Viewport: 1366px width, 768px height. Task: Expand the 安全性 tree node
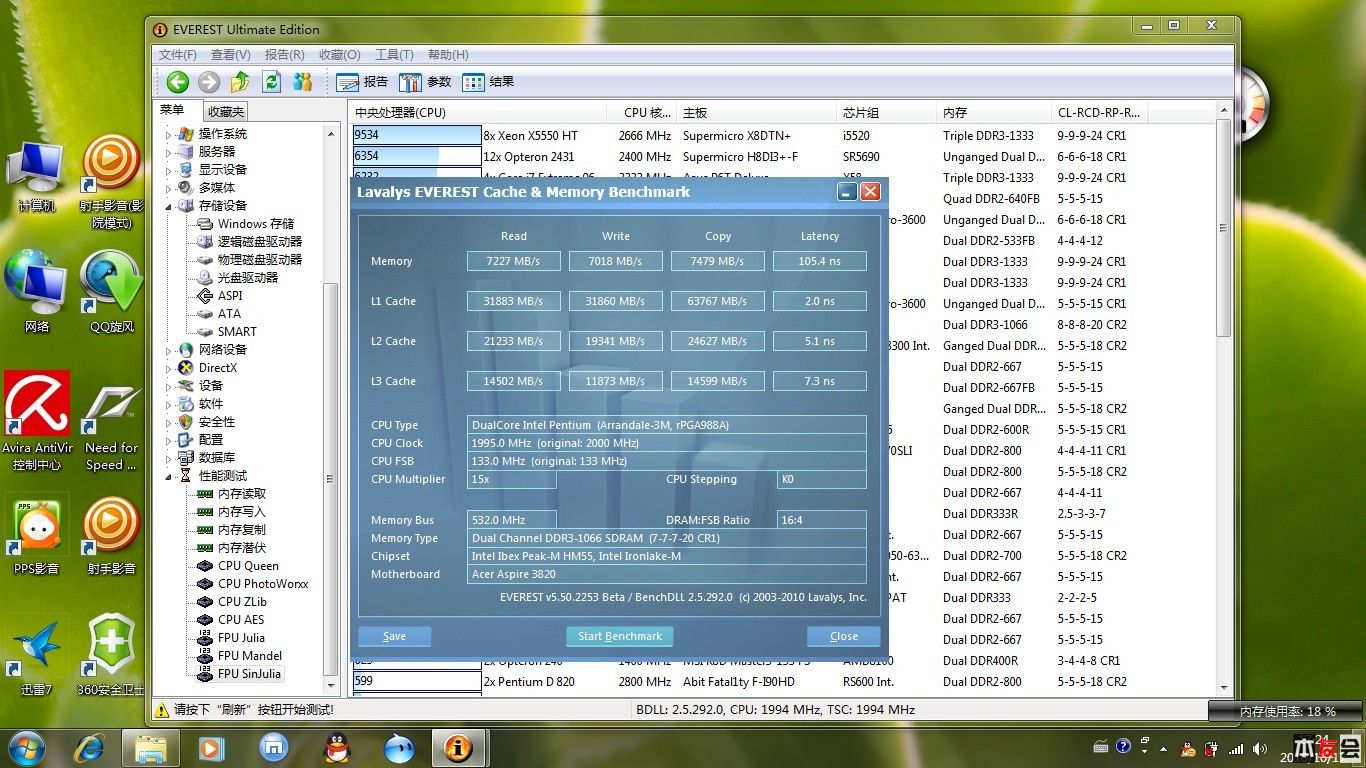[x=168, y=421]
